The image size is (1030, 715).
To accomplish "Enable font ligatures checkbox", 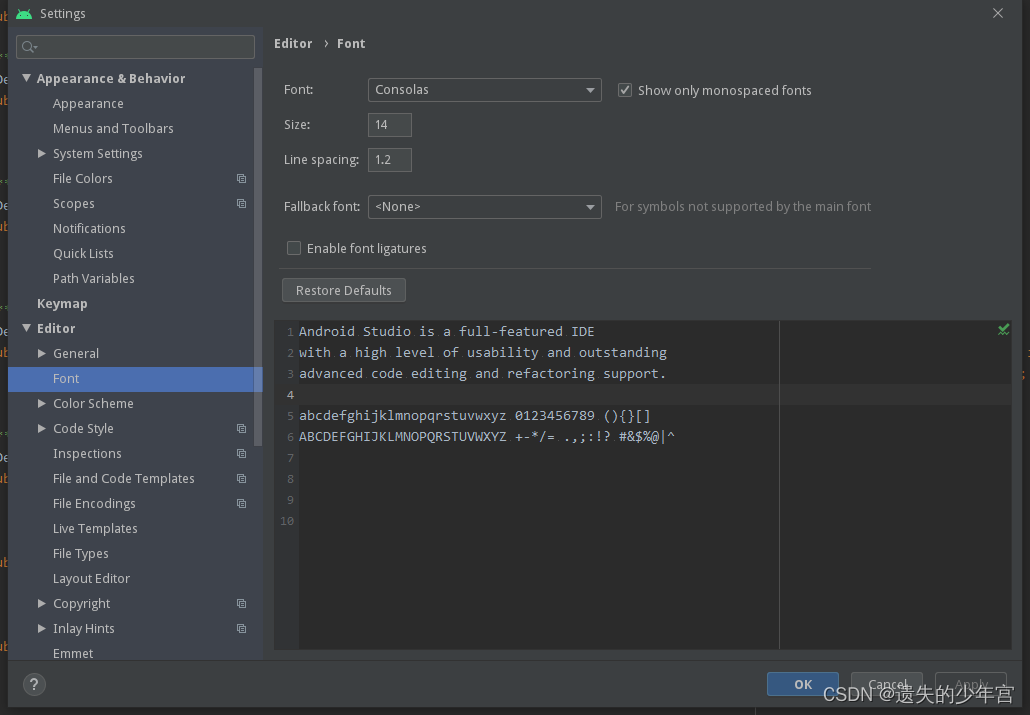I will pyautogui.click(x=294, y=248).
